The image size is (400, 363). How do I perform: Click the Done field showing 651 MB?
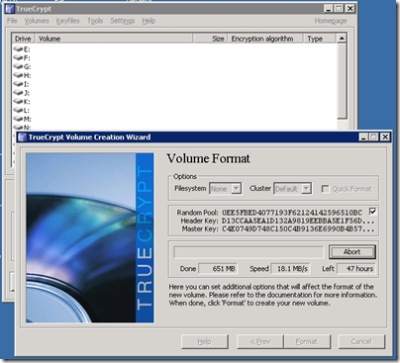click(x=218, y=269)
